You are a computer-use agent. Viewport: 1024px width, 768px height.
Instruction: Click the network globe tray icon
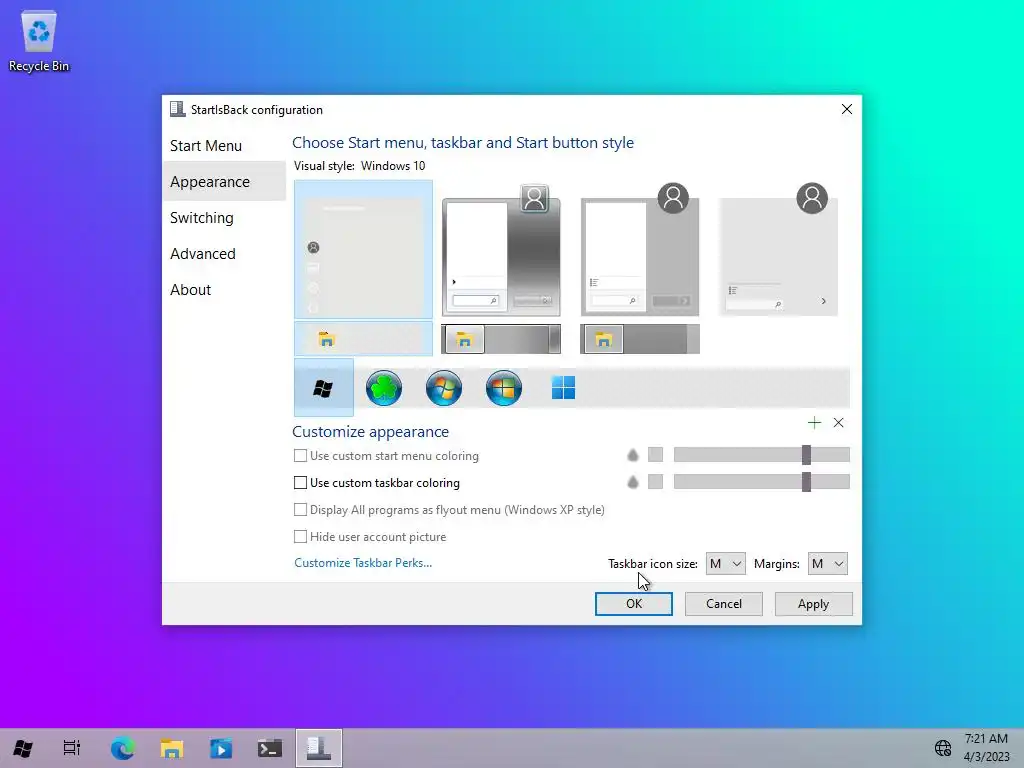point(942,748)
